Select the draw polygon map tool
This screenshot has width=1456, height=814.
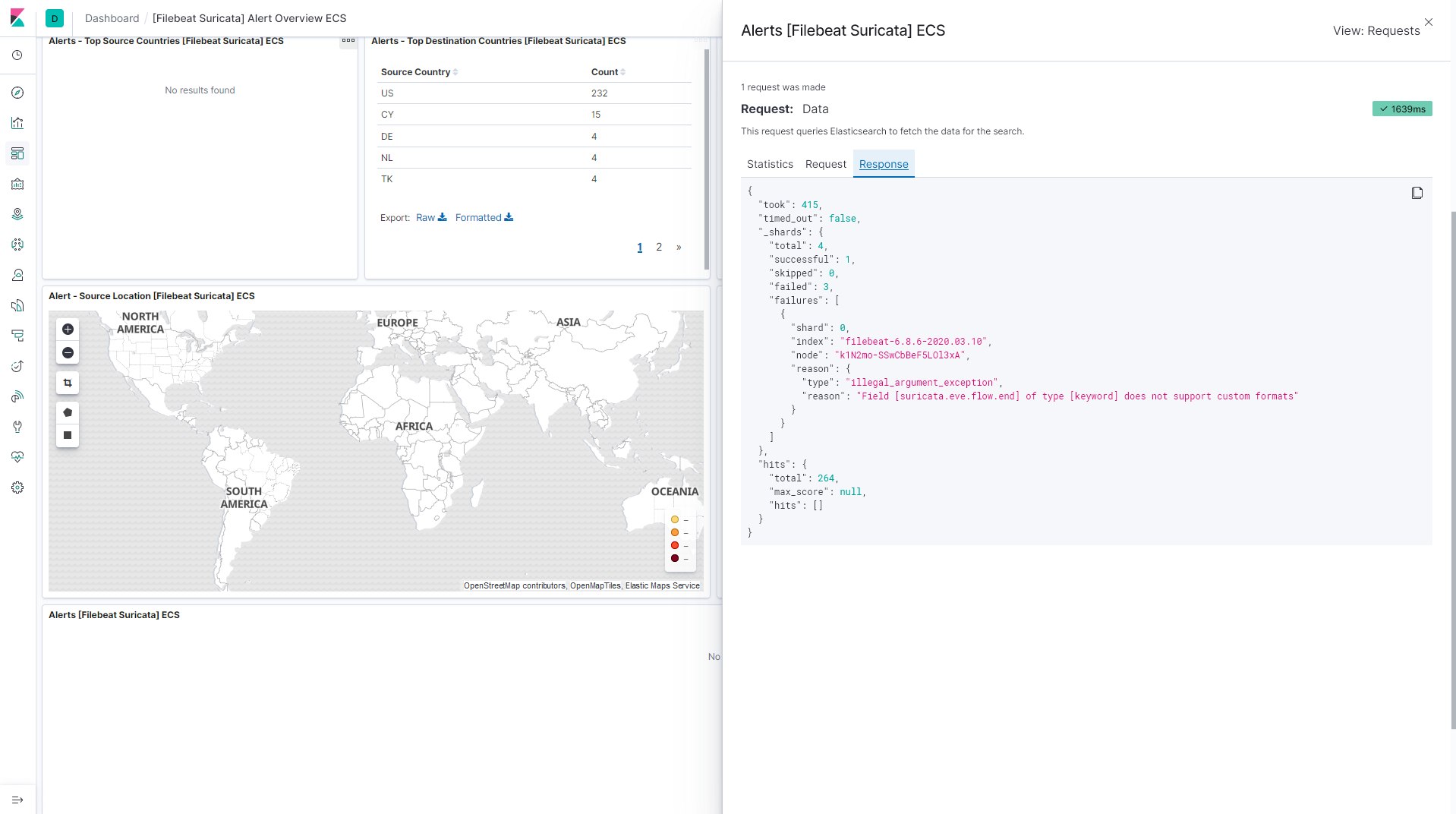click(68, 412)
